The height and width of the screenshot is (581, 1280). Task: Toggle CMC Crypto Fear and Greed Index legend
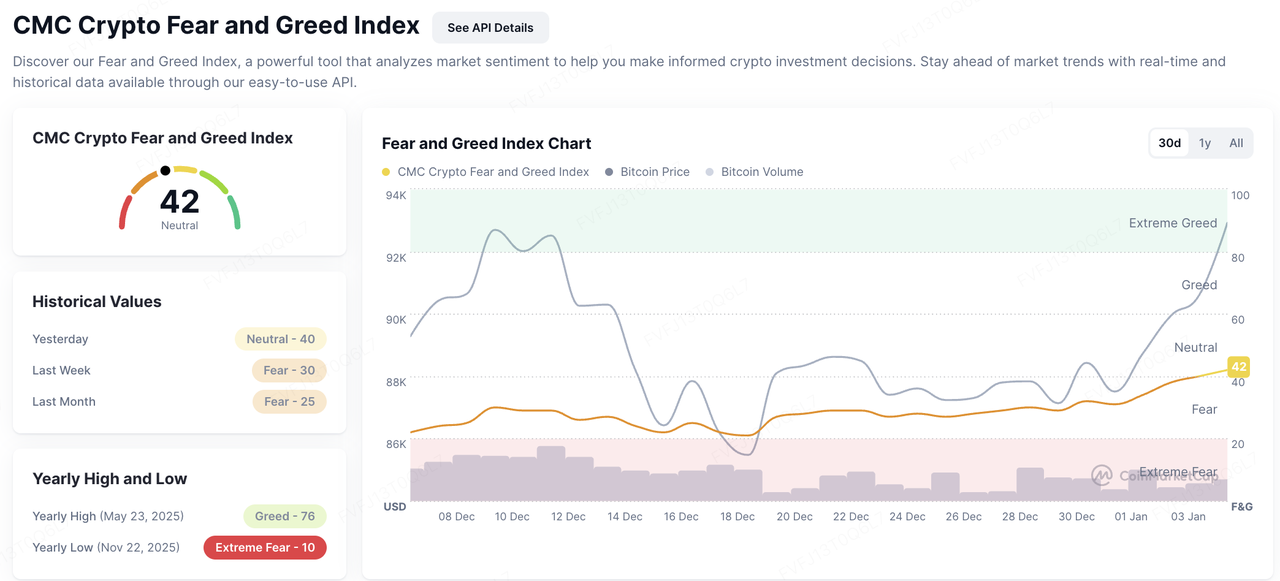click(493, 172)
